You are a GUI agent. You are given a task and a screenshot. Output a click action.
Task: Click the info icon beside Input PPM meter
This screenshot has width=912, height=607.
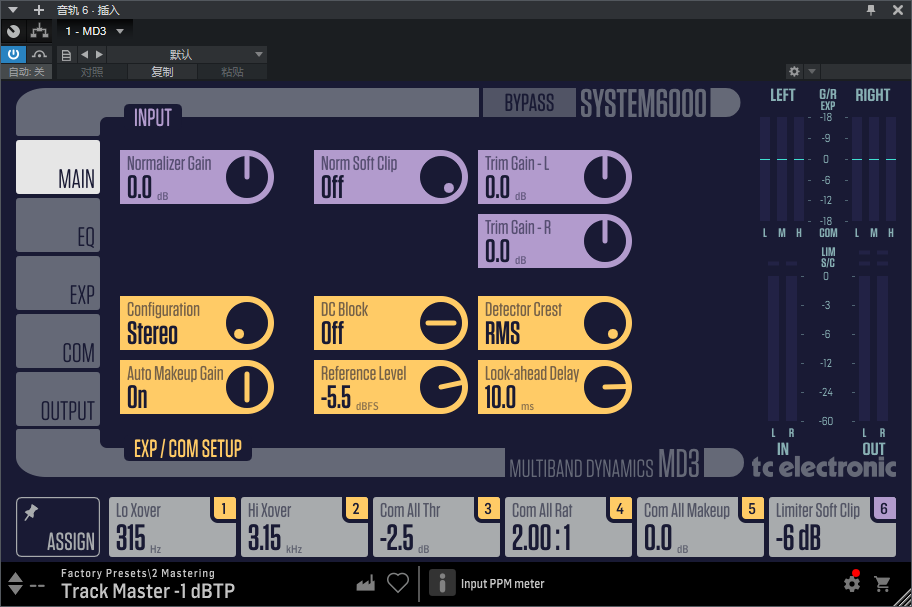click(x=442, y=583)
